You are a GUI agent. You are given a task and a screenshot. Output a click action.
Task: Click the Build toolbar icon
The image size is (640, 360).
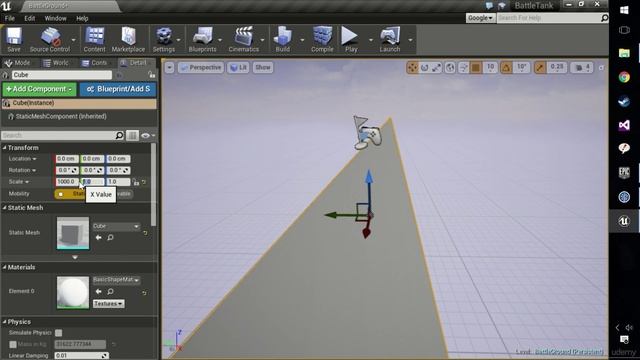282,40
